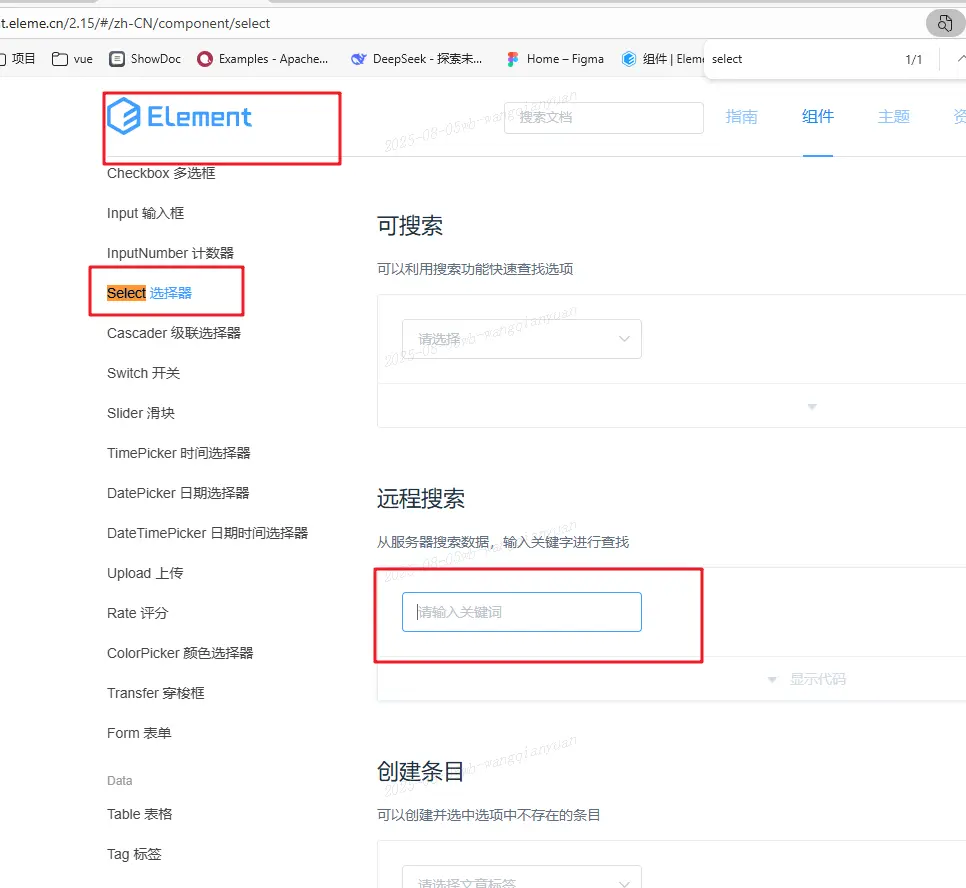Viewport: 966px width, 888px height.
Task: Go to Table 表格 page
Action: pyautogui.click(x=139, y=815)
